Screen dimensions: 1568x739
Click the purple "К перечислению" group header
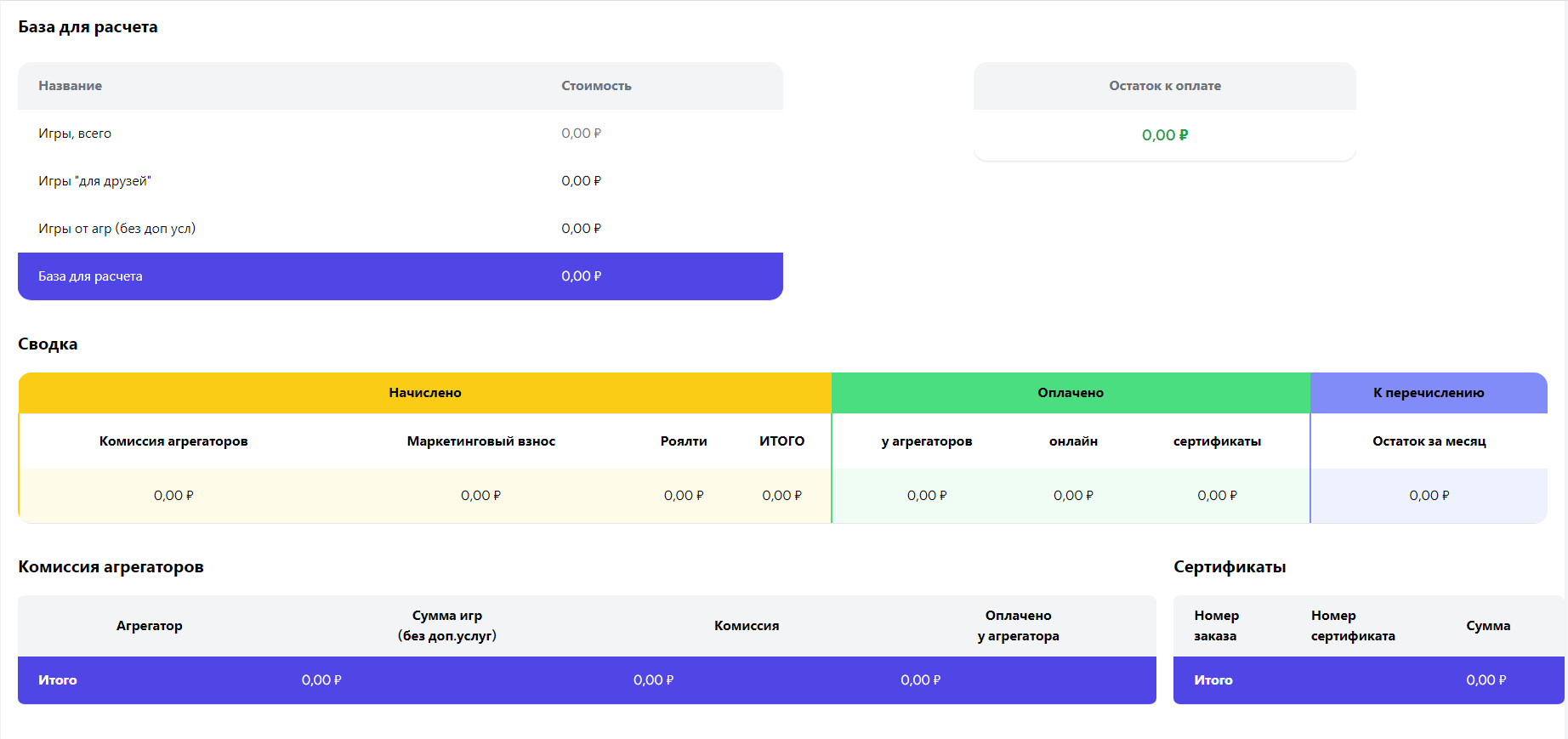tap(1429, 393)
